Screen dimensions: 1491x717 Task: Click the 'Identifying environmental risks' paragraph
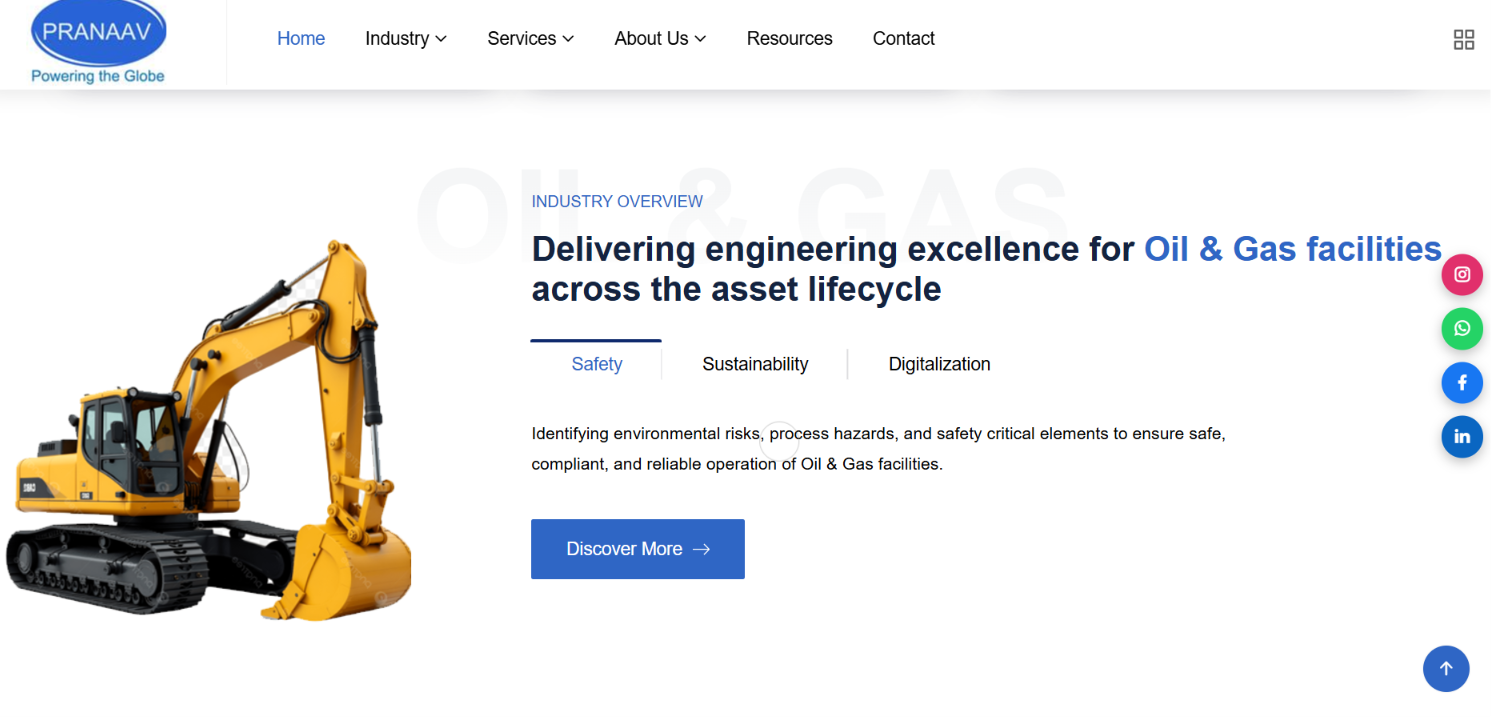coord(878,449)
